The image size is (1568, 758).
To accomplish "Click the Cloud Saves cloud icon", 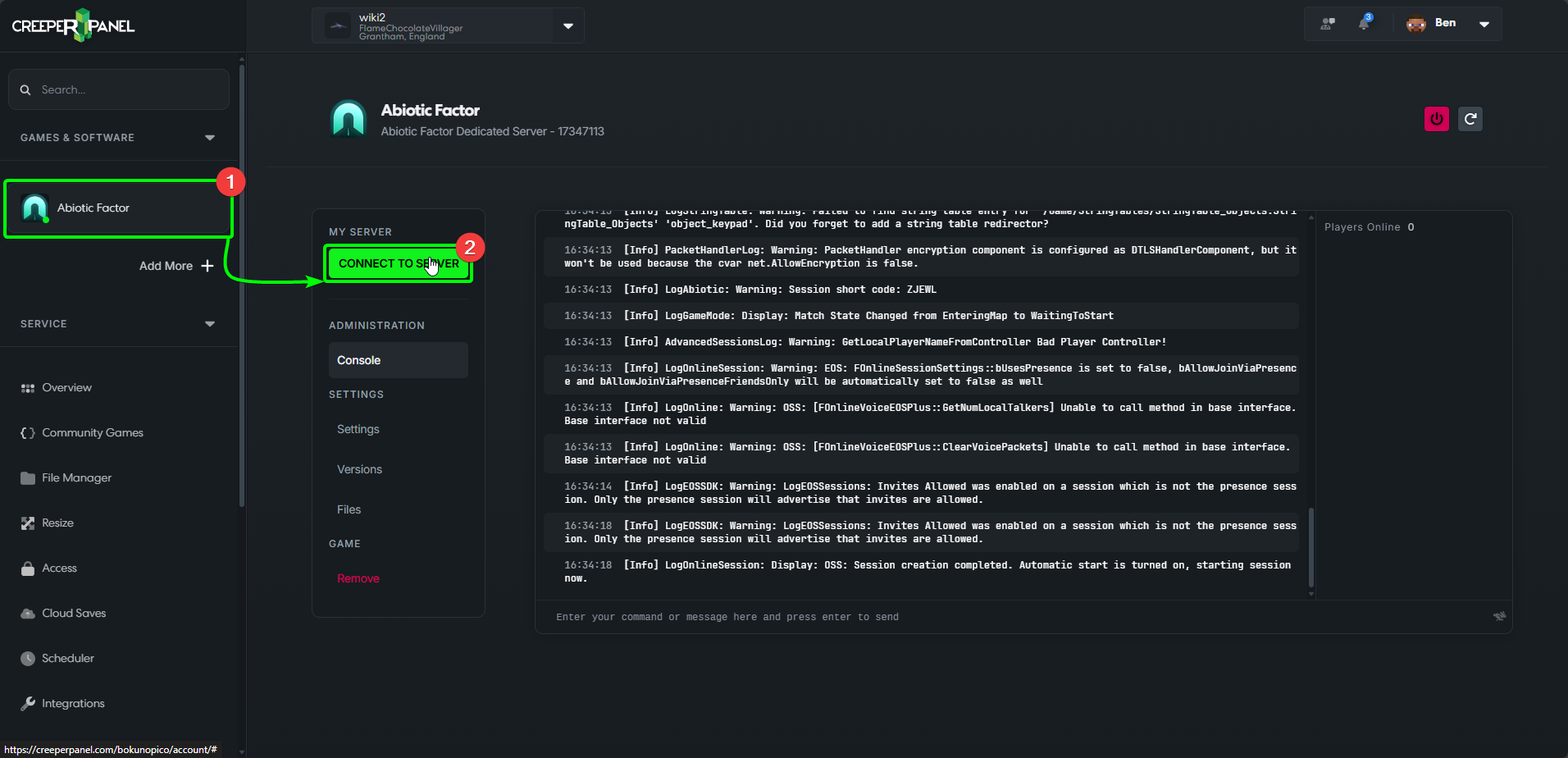I will tap(28, 614).
